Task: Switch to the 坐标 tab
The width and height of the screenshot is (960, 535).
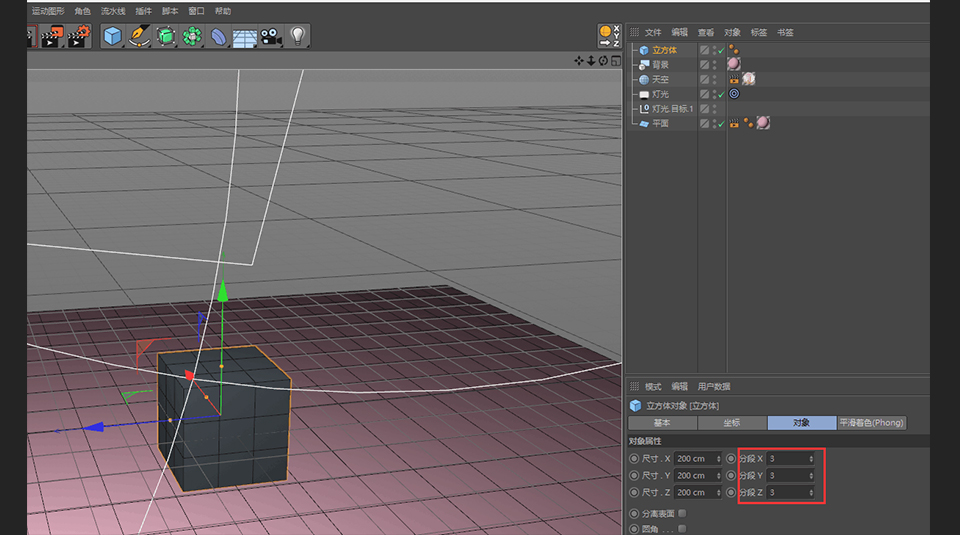Action: pyautogui.click(x=731, y=423)
